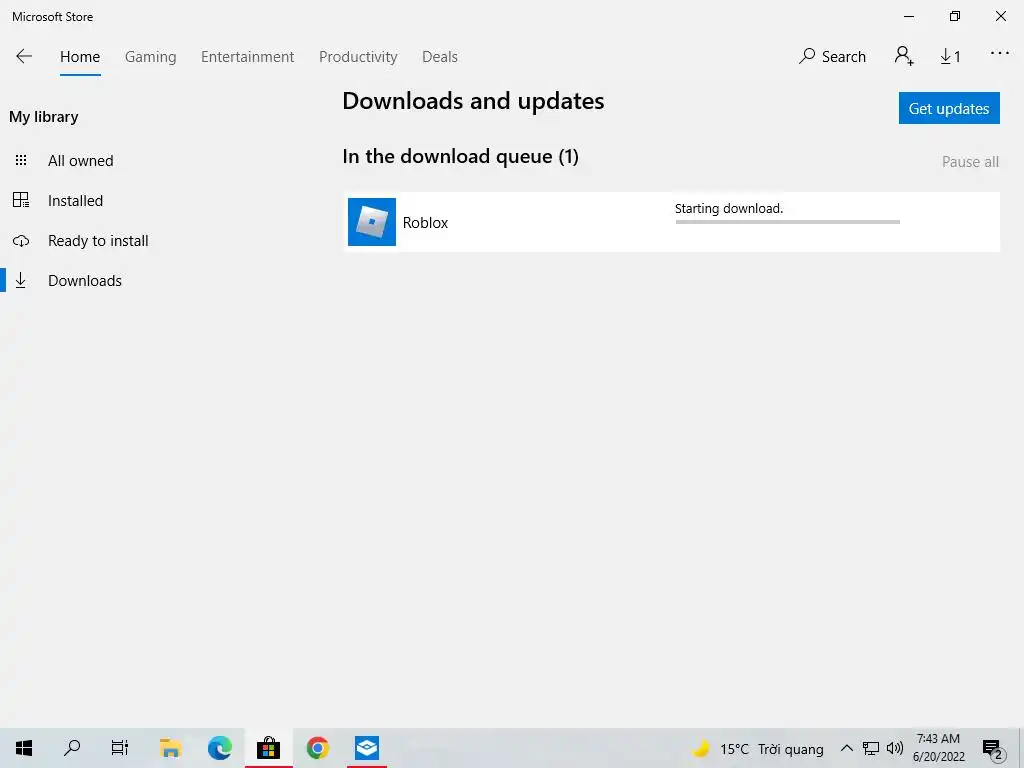The image size is (1024, 768).
Task: Open the volume speaker icon
Action: click(894, 748)
